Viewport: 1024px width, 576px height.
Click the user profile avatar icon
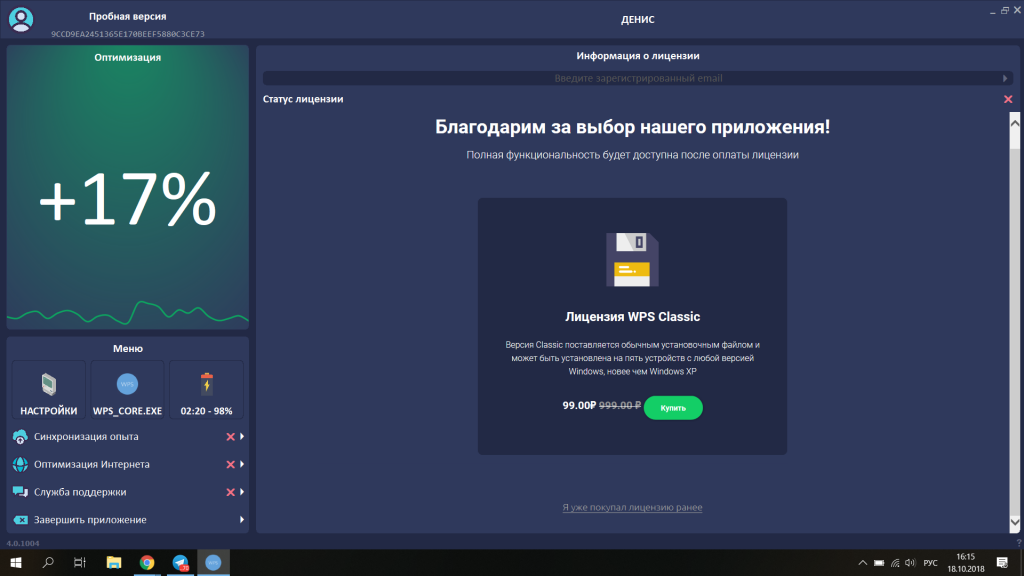coord(21,19)
